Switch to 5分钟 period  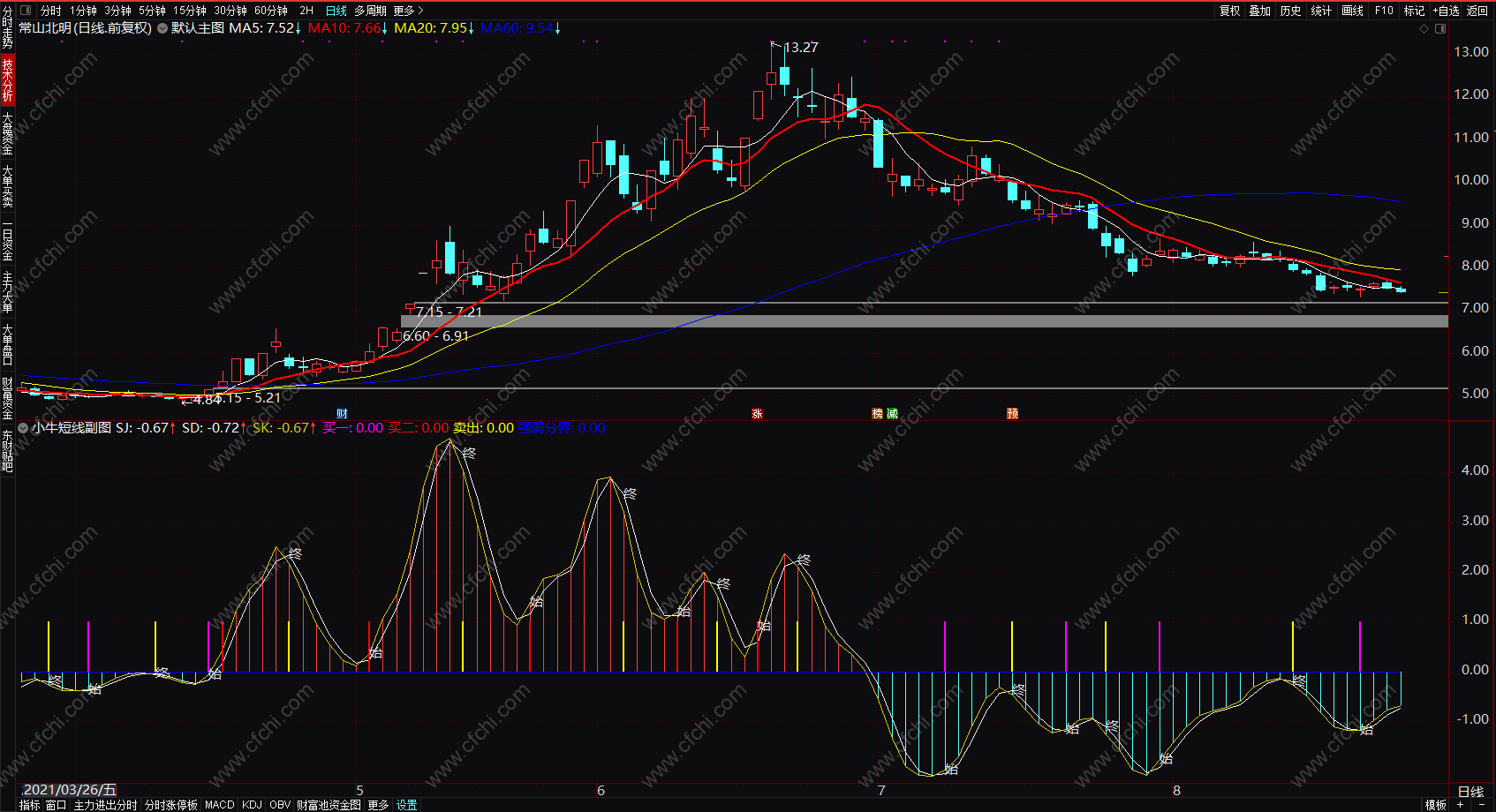(x=152, y=11)
